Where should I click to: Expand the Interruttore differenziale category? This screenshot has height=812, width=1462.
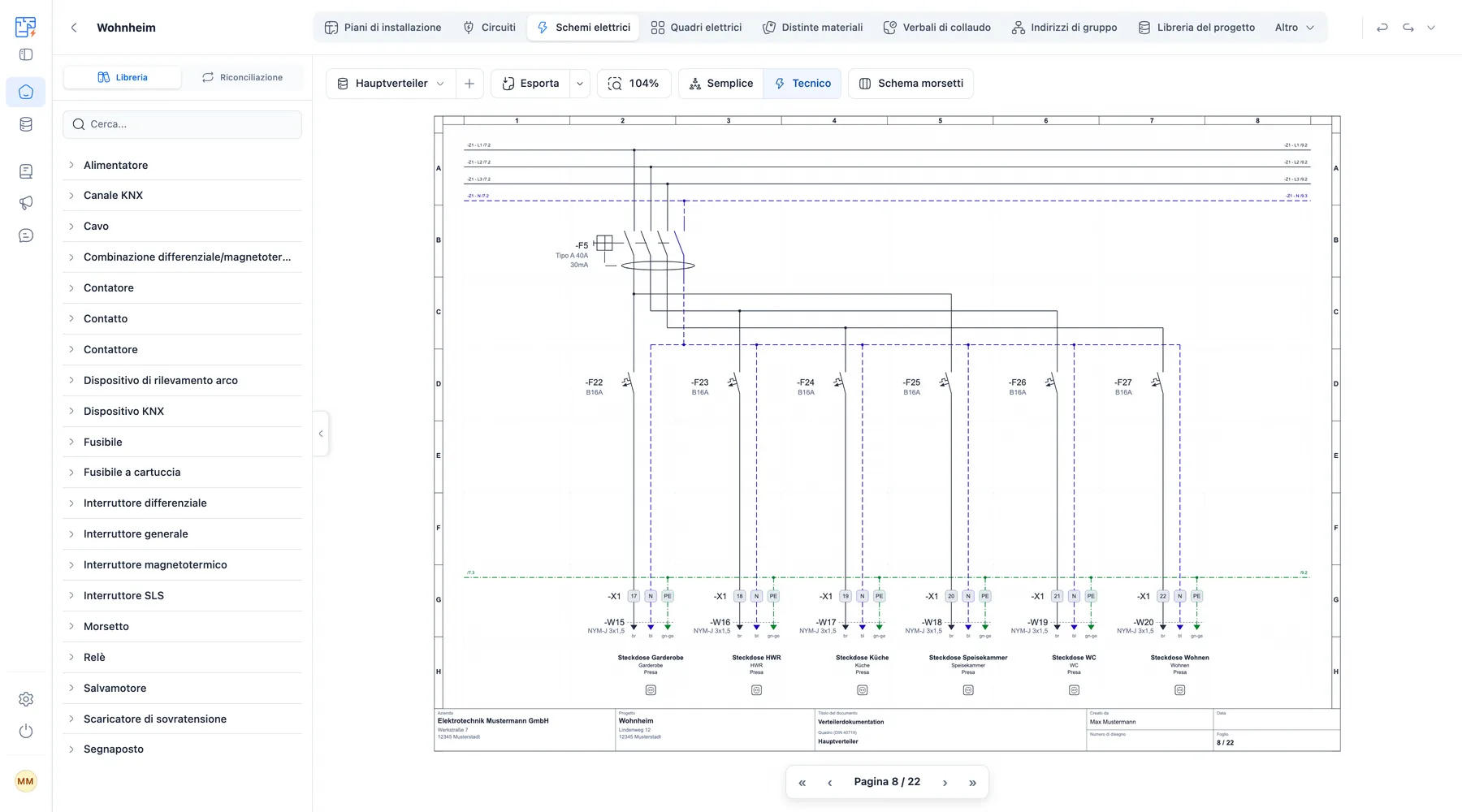click(x=182, y=503)
